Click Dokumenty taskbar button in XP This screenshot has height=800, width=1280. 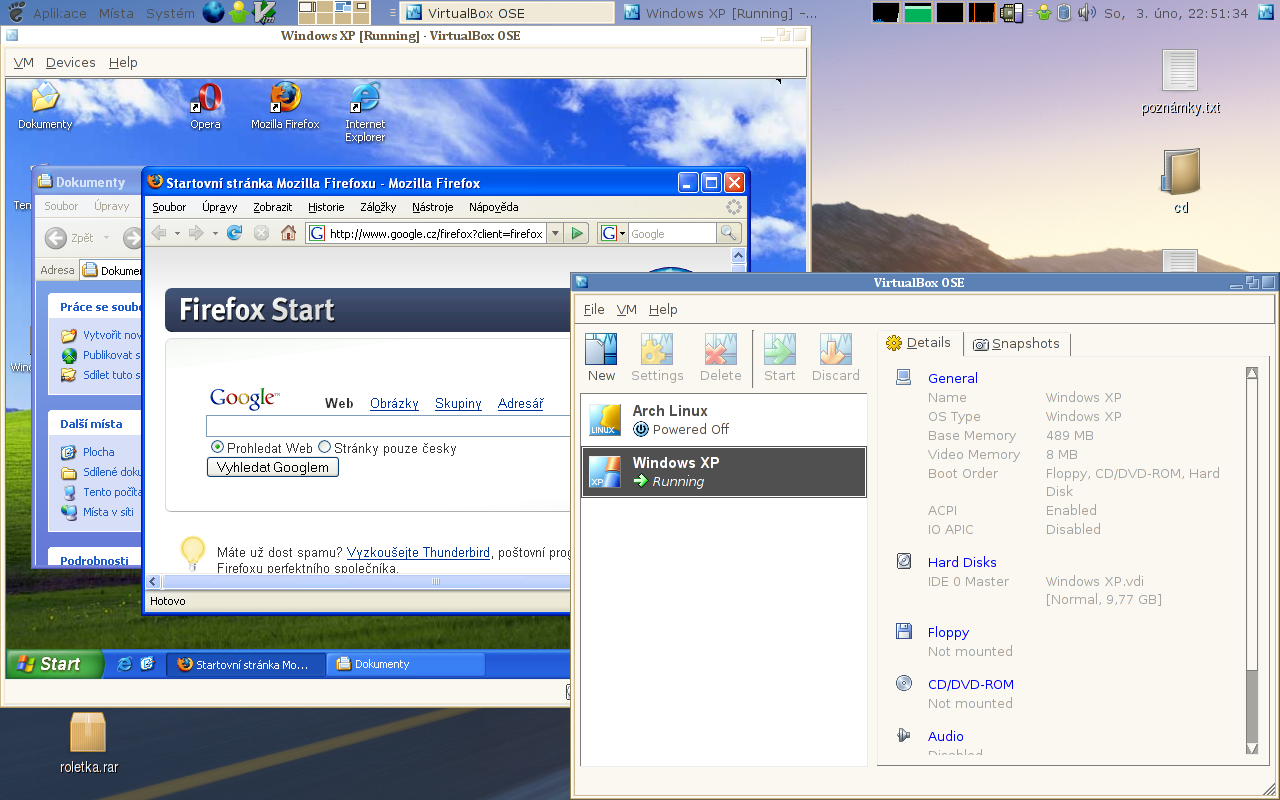tap(406, 664)
